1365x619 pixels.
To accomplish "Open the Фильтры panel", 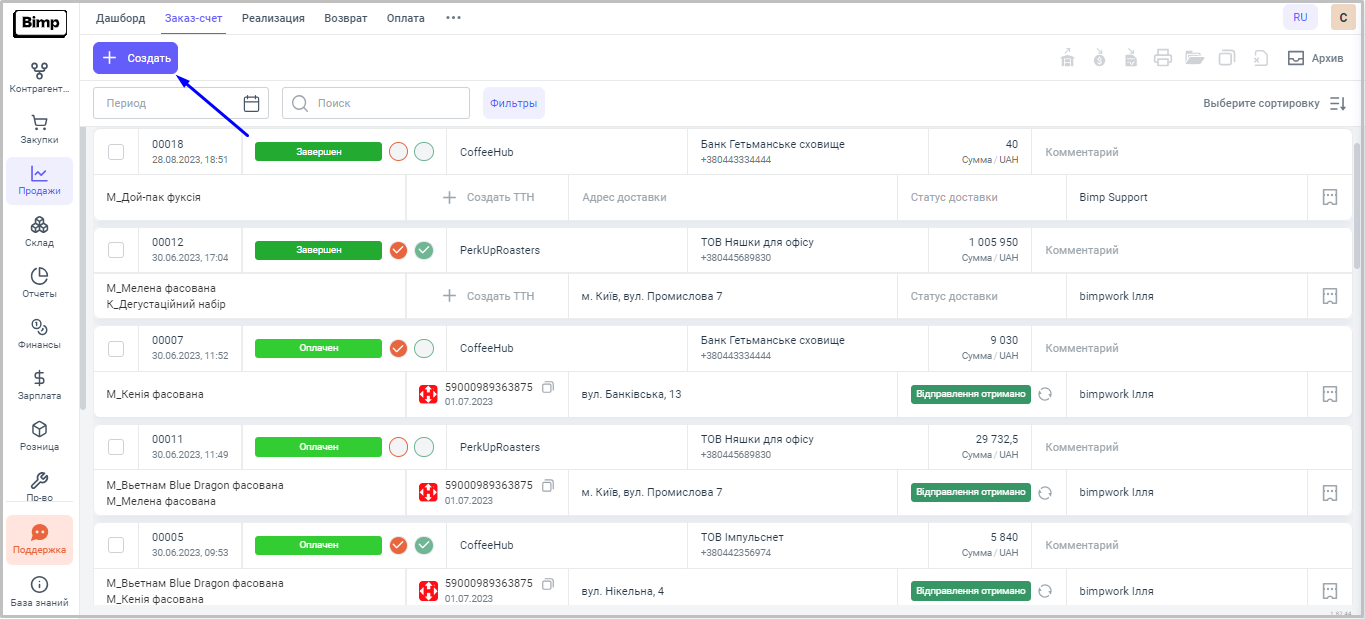I will click(513, 103).
